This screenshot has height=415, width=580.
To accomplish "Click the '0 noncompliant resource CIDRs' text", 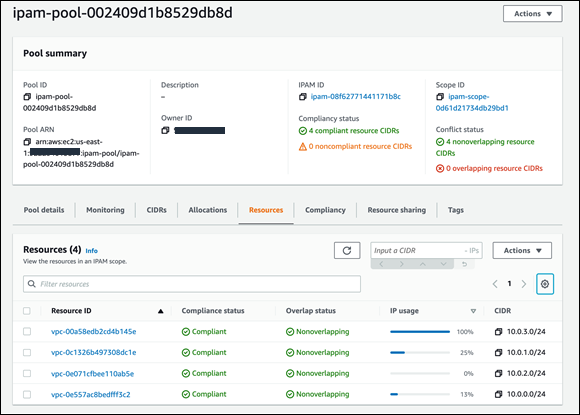I will click(360, 147).
